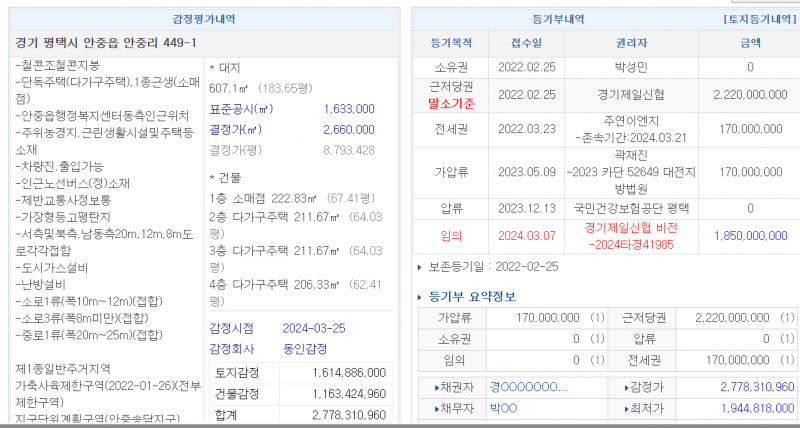Click the 최저가 value 1,944,818,000

click(x=756, y=408)
